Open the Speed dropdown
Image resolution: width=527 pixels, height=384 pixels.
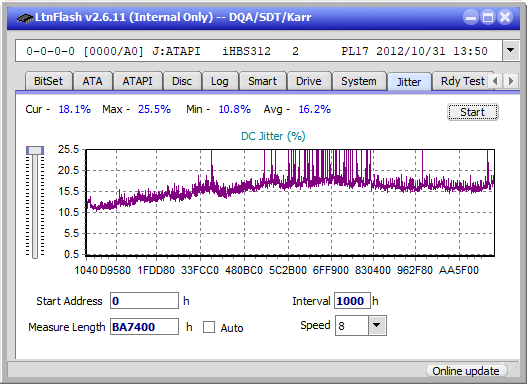[x=377, y=326]
